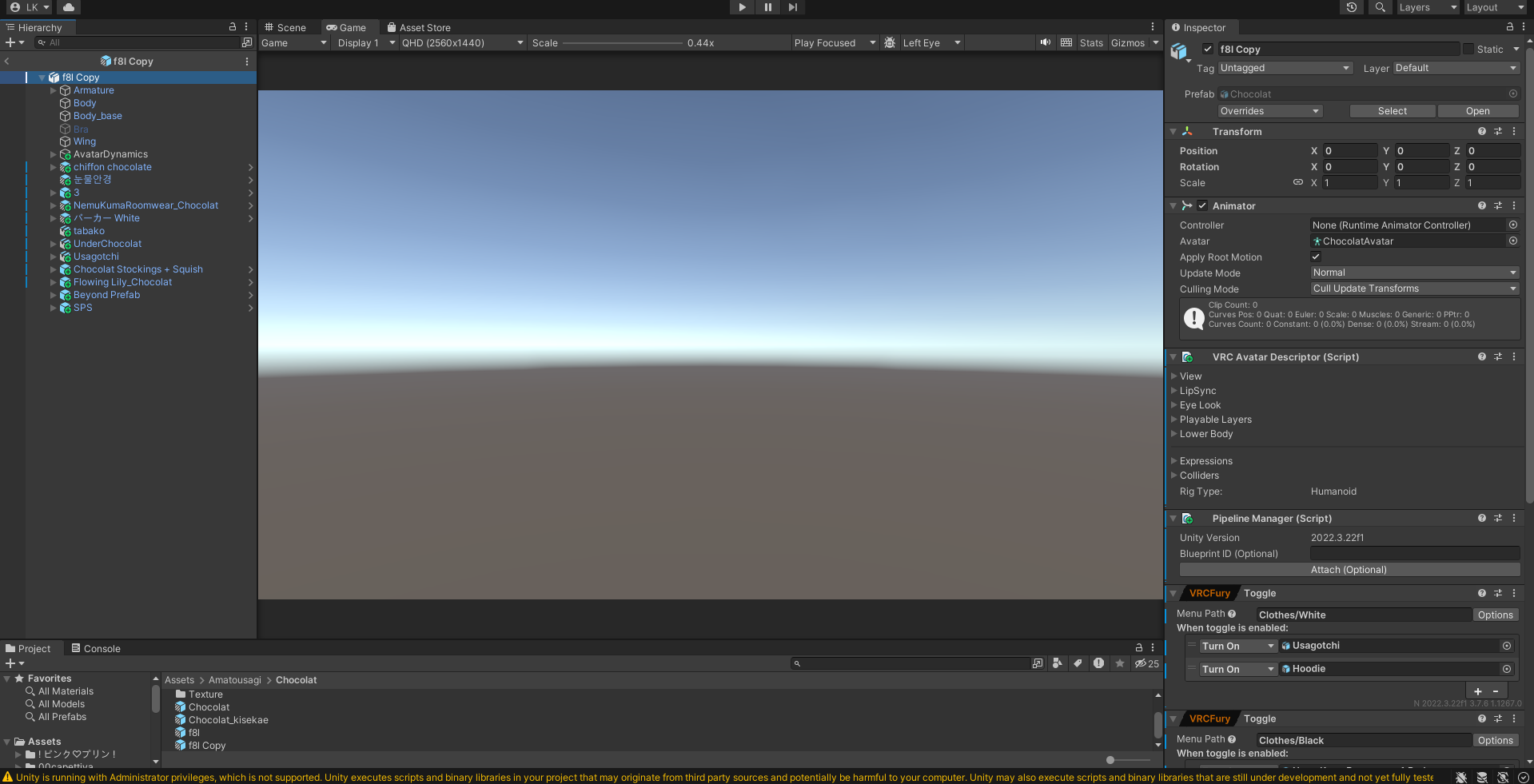
Task: Open Options for Clothes/White toggle
Action: 1496,615
